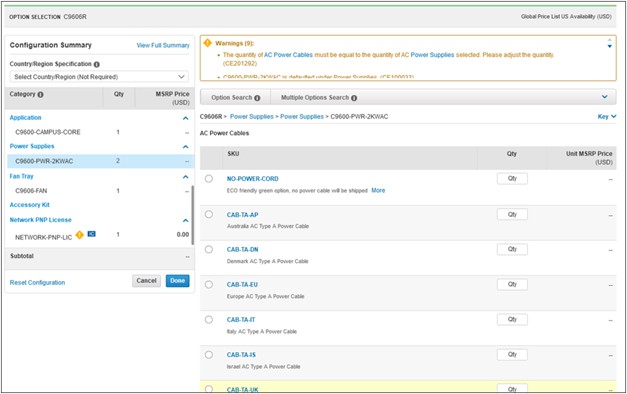Open the CAB-TA-AP SKU link
Screen dimensions: 627x394
[242, 215]
